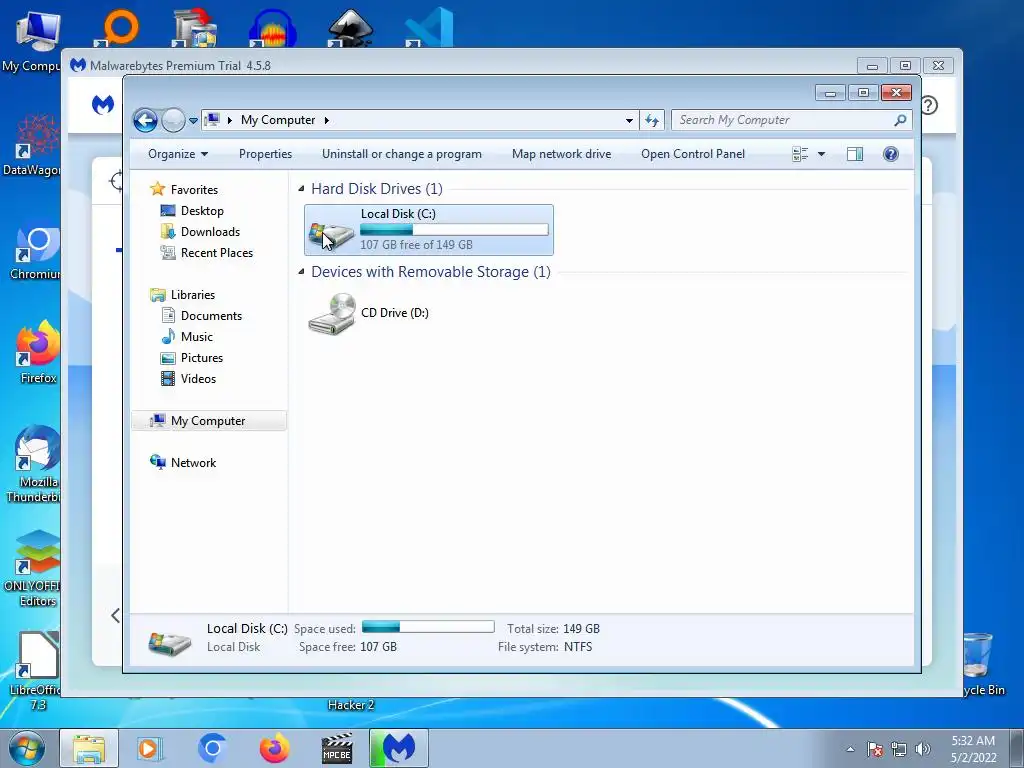Collapse the Hard Disk Drives group

coord(301,189)
